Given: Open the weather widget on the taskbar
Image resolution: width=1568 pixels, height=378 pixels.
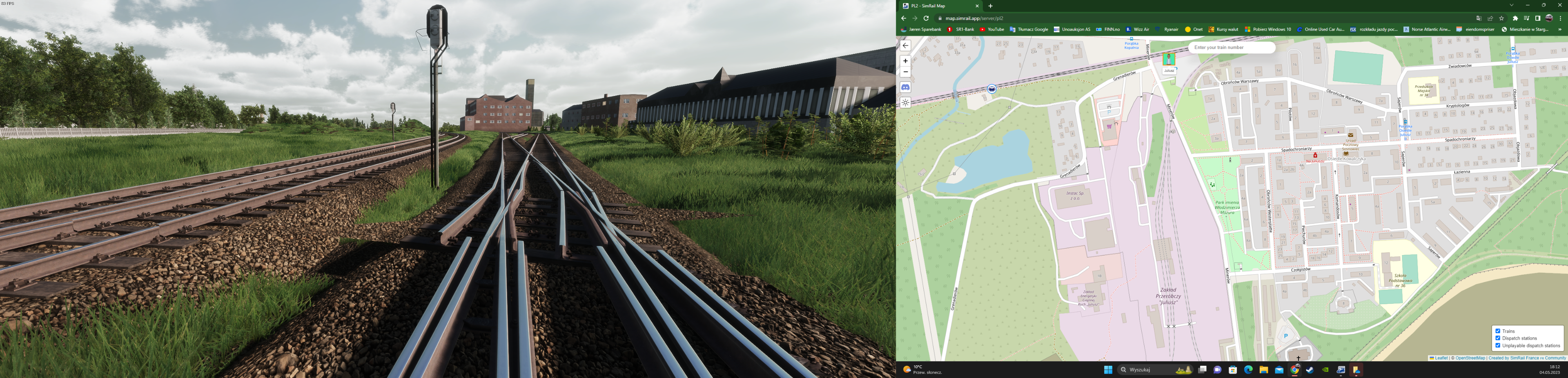Looking at the screenshot, I should coord(923,369).
